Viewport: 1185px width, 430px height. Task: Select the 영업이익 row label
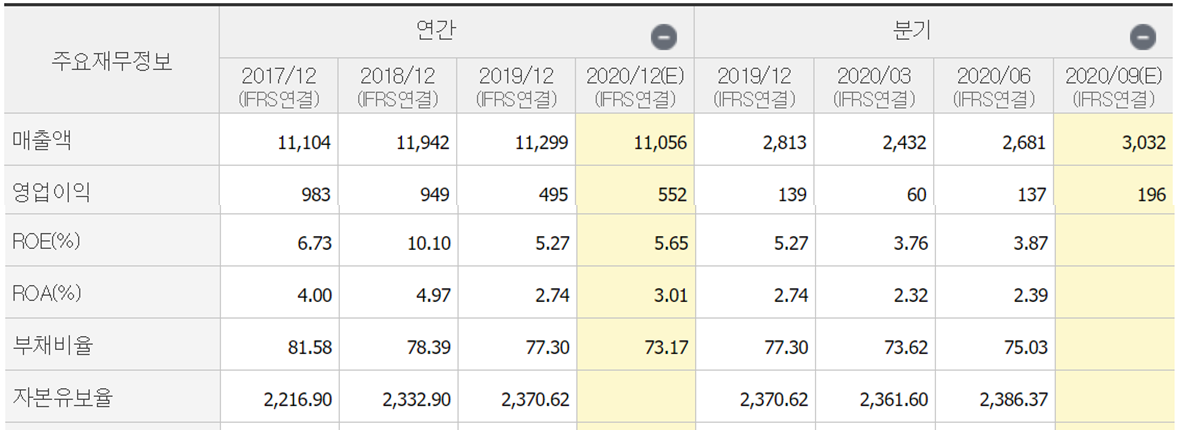(51, 192)
